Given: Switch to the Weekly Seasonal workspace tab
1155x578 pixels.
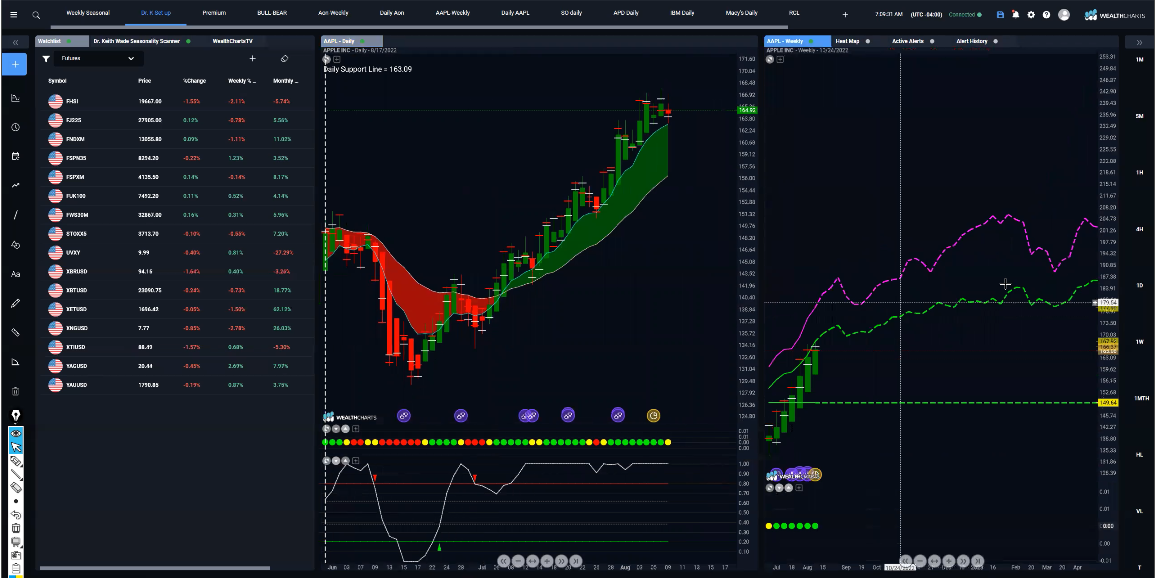Looking at the screenshot, I should (88, 13).
